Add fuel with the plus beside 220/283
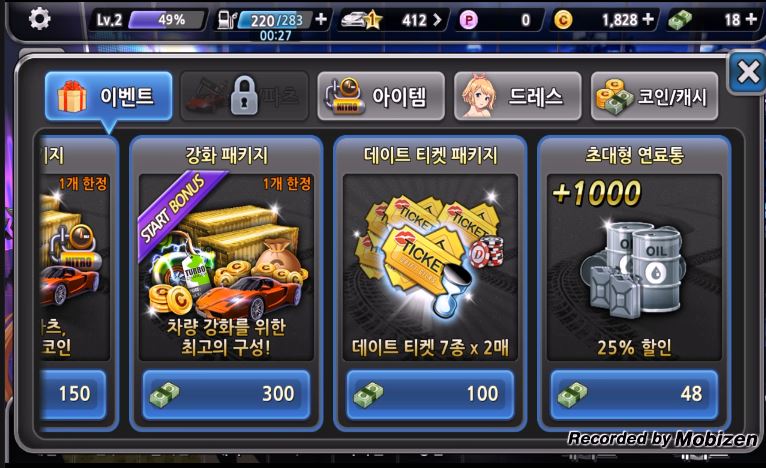Image resolution: width=766 pixels, height=468 pixels. 321,19
